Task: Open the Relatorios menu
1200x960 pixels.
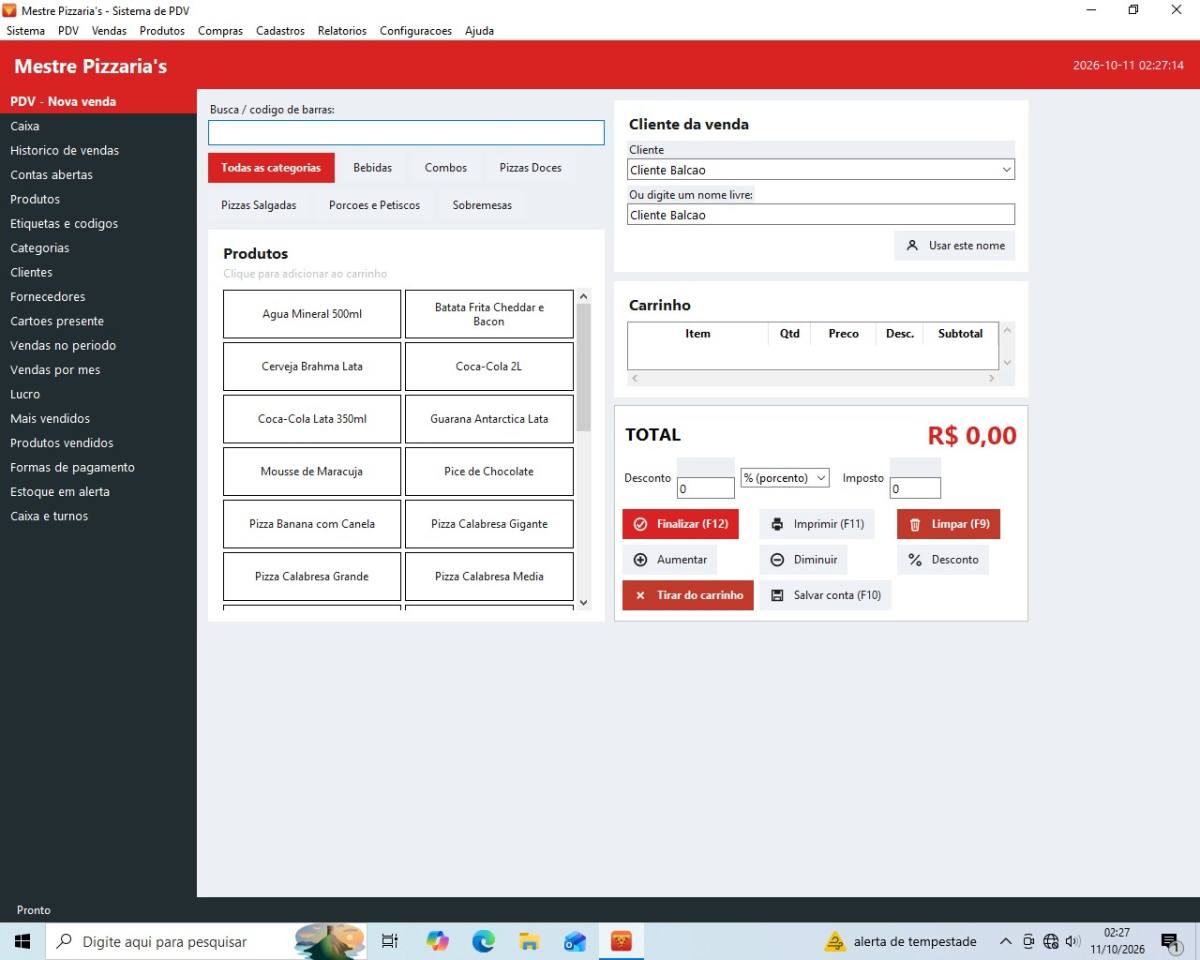Action: (x=342, y=31)
